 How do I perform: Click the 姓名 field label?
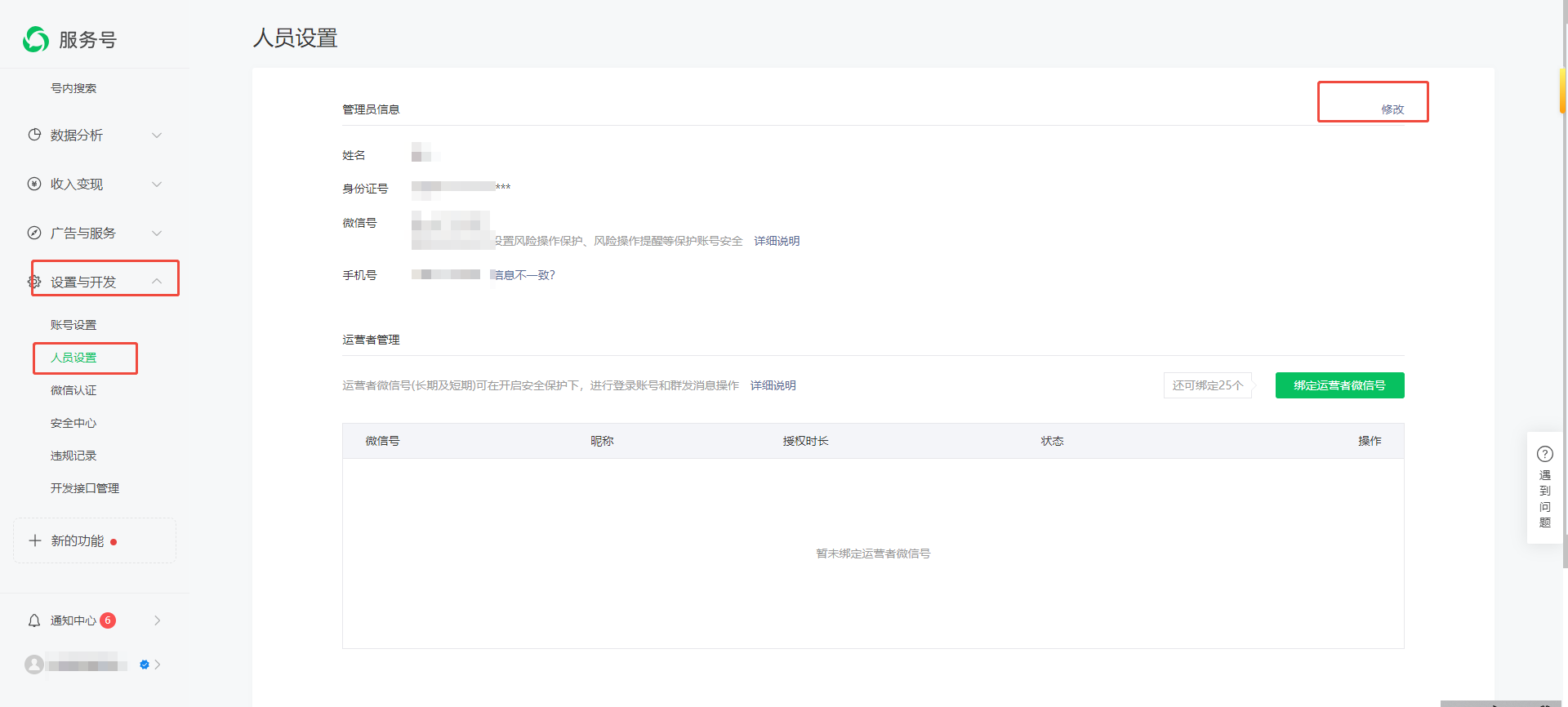354,155
